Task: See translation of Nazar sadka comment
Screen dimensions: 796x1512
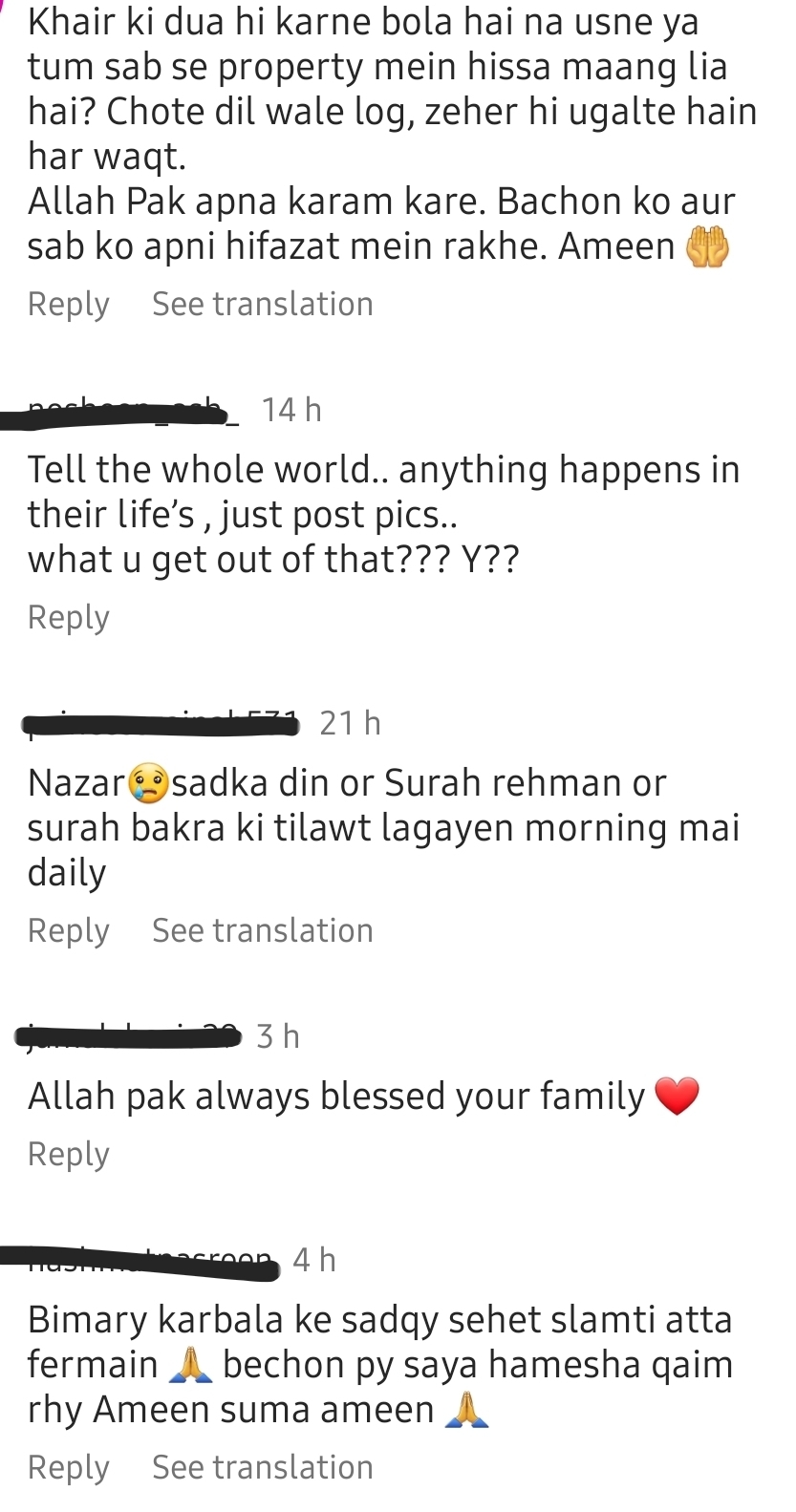Action: tap(263, 930)
